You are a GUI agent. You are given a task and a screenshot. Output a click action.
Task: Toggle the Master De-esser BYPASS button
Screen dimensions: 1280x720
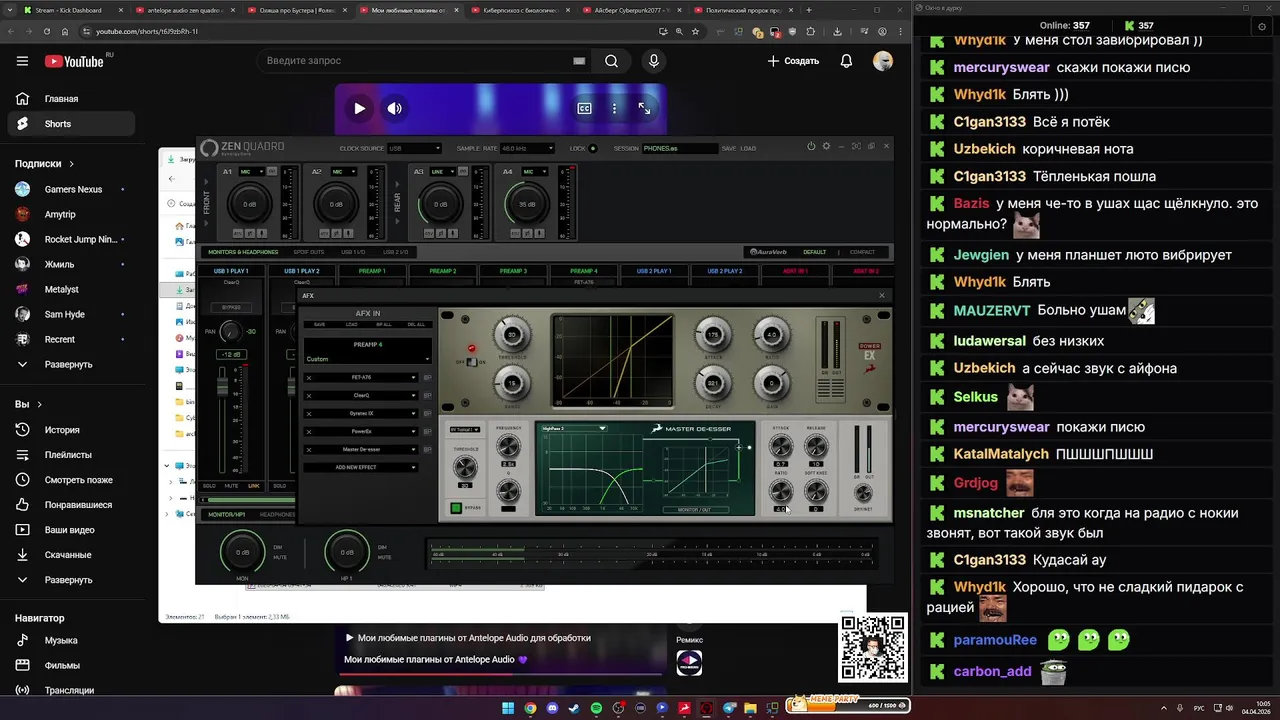[456, 508]
